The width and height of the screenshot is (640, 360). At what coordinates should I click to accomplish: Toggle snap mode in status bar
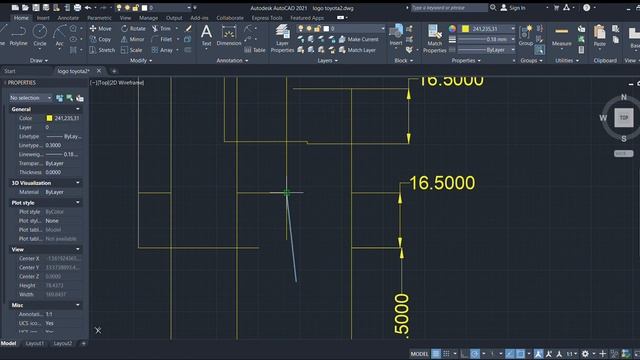coord(447,353)
